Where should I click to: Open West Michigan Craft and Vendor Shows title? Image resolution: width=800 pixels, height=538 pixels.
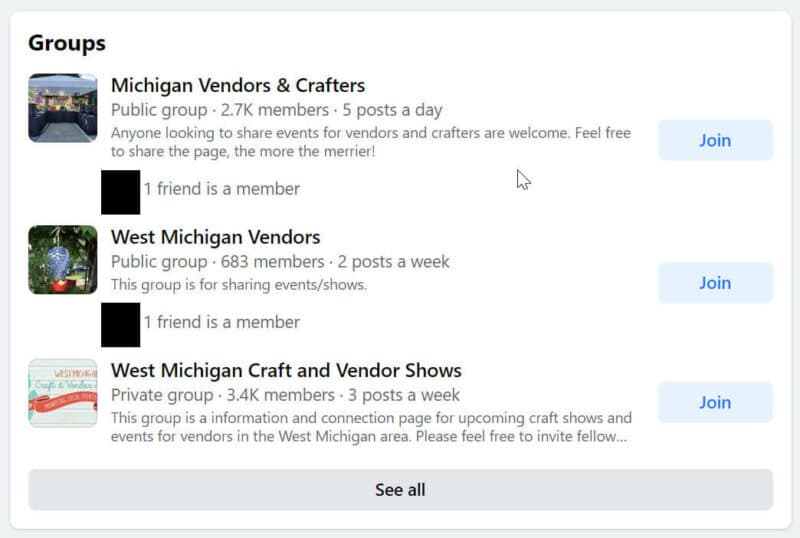[x=286, y=371]
